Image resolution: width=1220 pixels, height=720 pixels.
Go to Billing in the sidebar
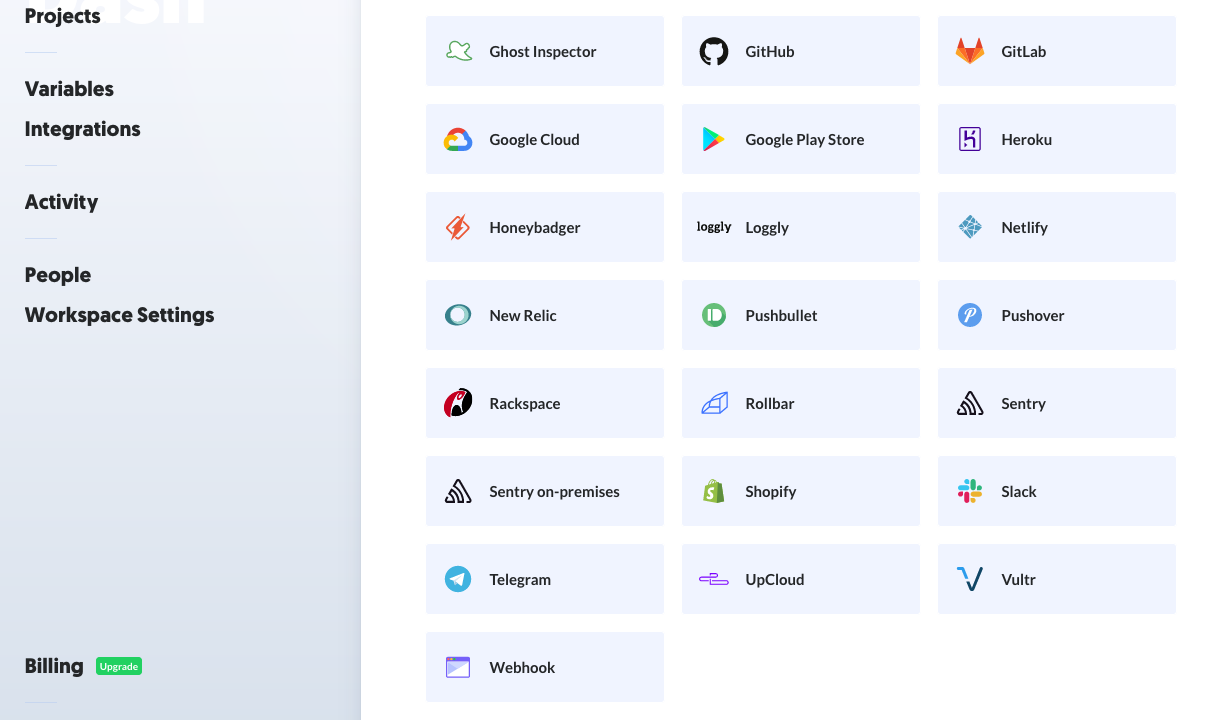coord(54,666)
